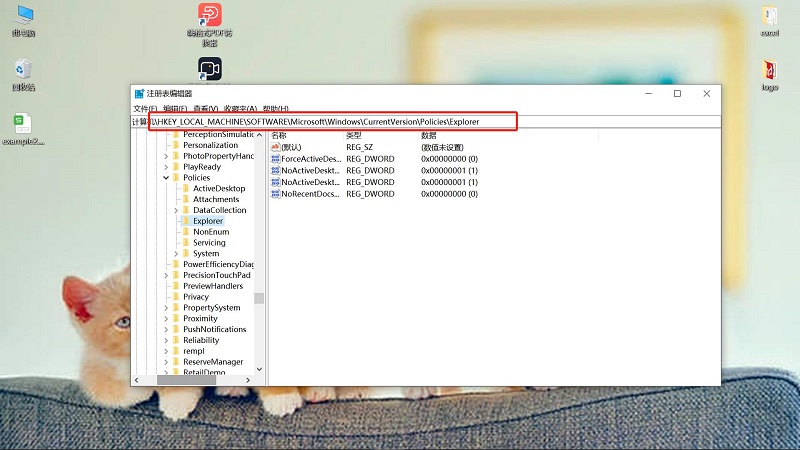Select the excel folder on desktop
Viewport: 800px width, 450px height.
pos(770,21)
